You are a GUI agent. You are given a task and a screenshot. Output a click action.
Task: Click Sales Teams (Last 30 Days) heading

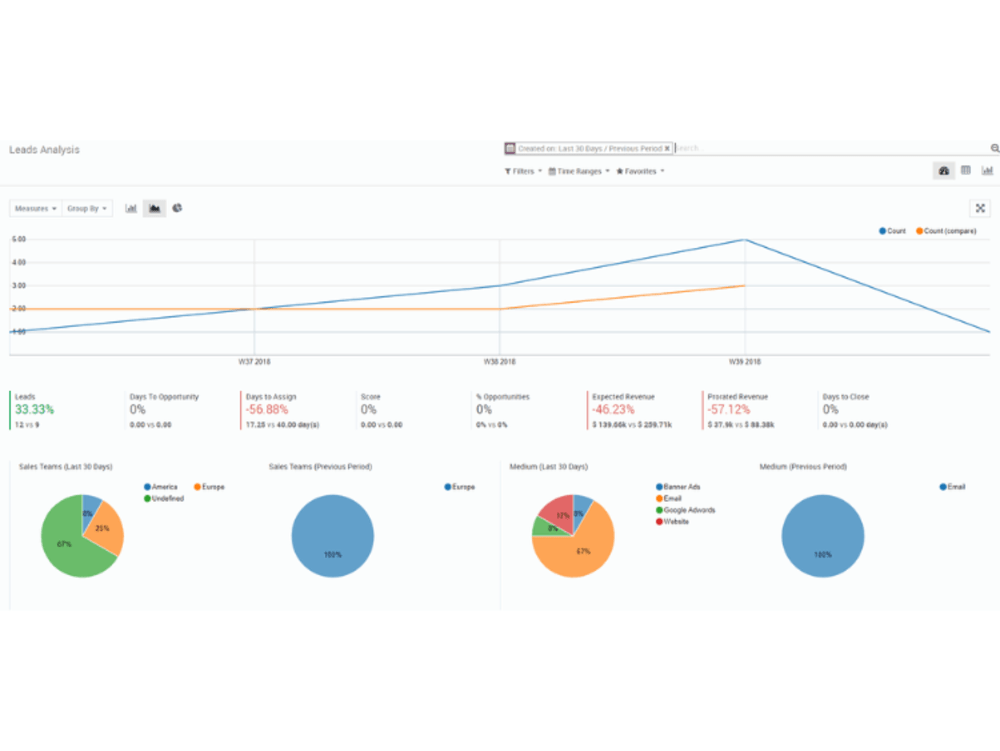(66, 467)
